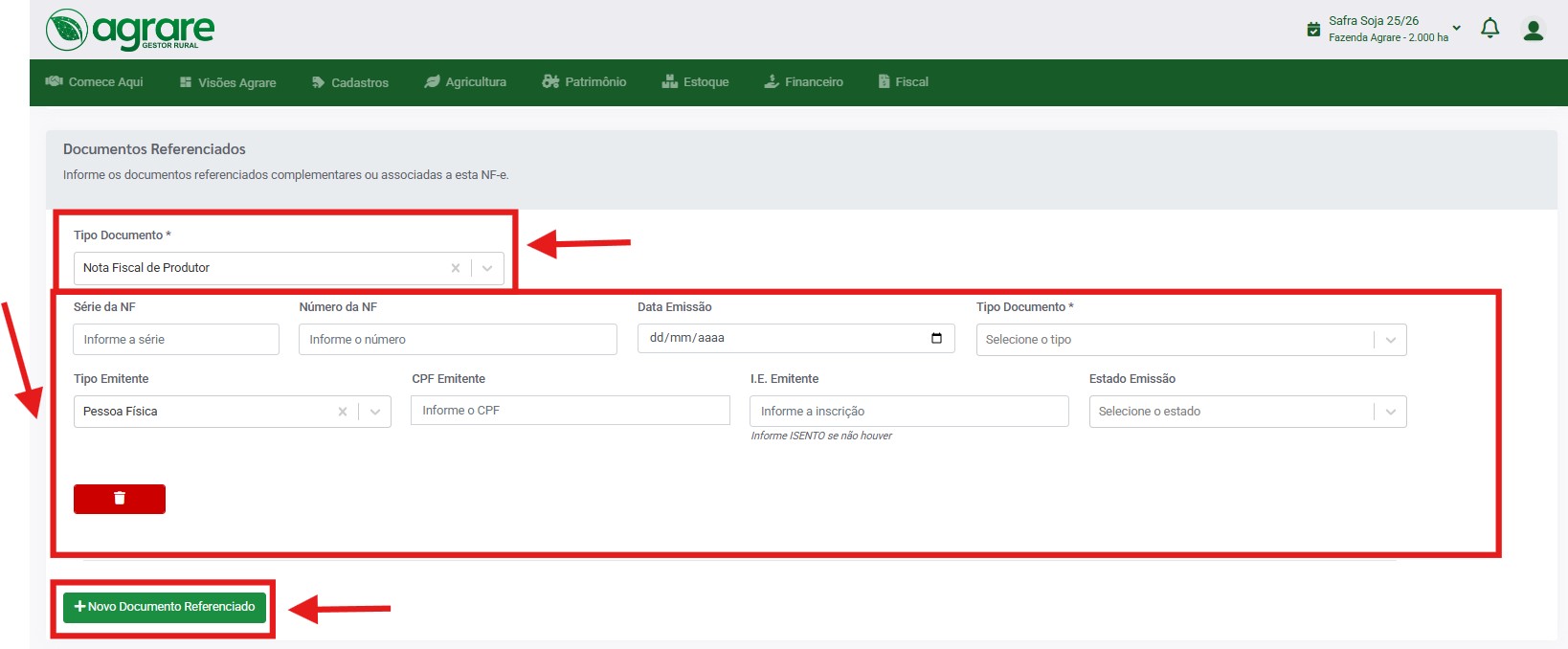Open the Visões Agrare menu
Screen dimensions: 1568x649
pyautogui.click(x=228, y=82)
